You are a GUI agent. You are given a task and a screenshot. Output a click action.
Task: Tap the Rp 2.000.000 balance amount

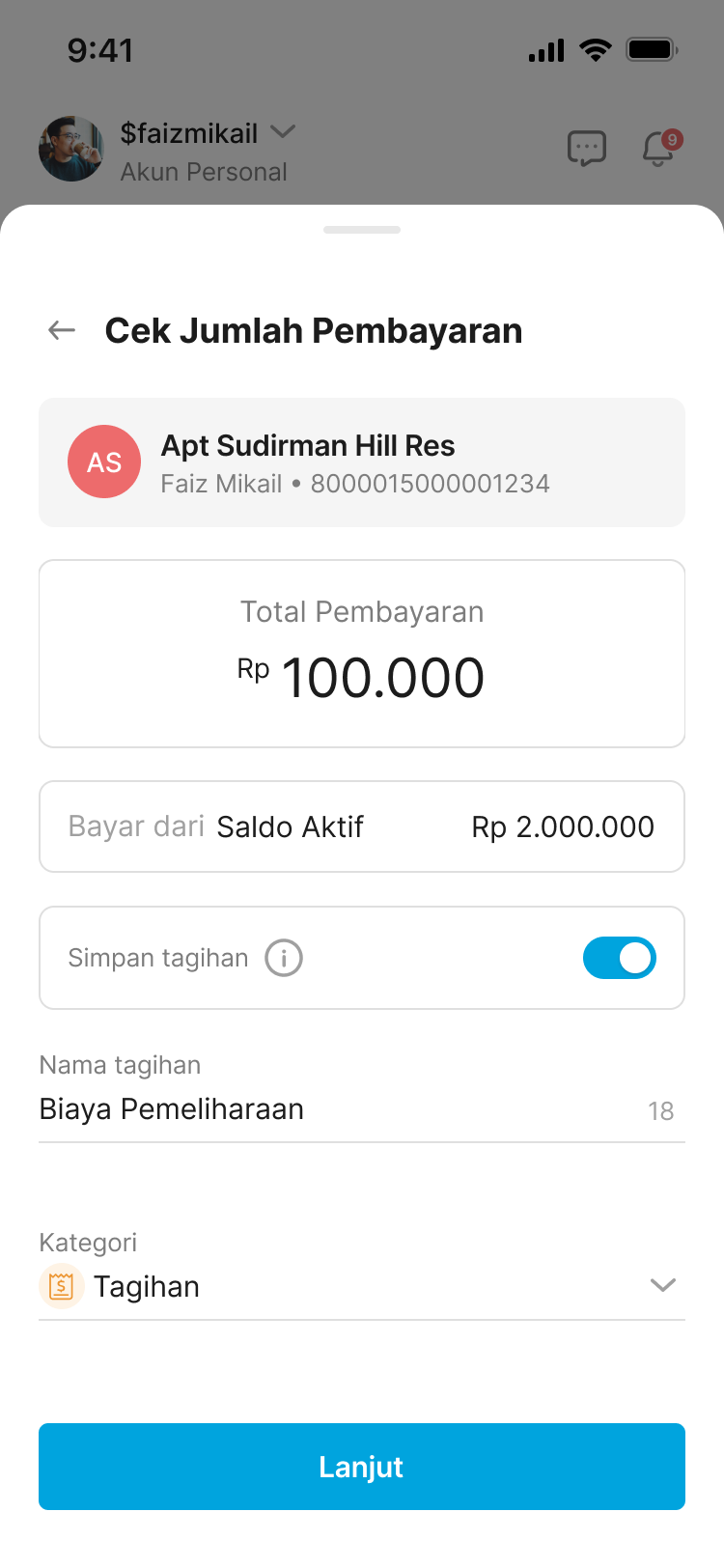pyautogui.click(x=563, y=827)
